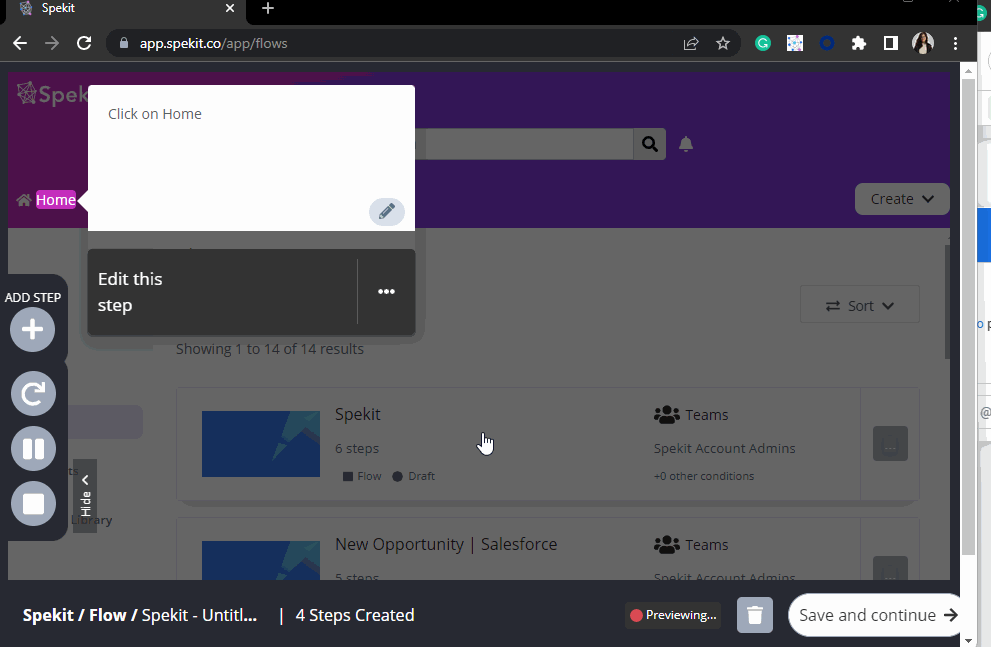Go back in browser
Image resolution: width=991 pixels, height=647 pixels.
point(20,43)
